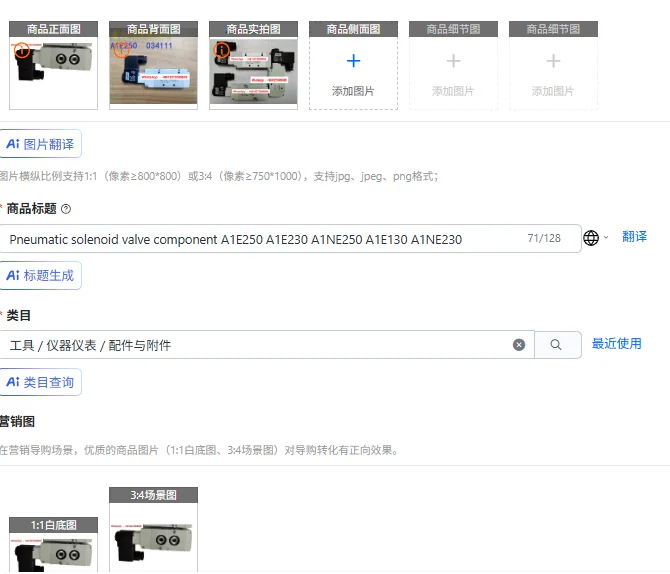Open the globe language dropdown
The image size is (670, 574).
(595, 238)
